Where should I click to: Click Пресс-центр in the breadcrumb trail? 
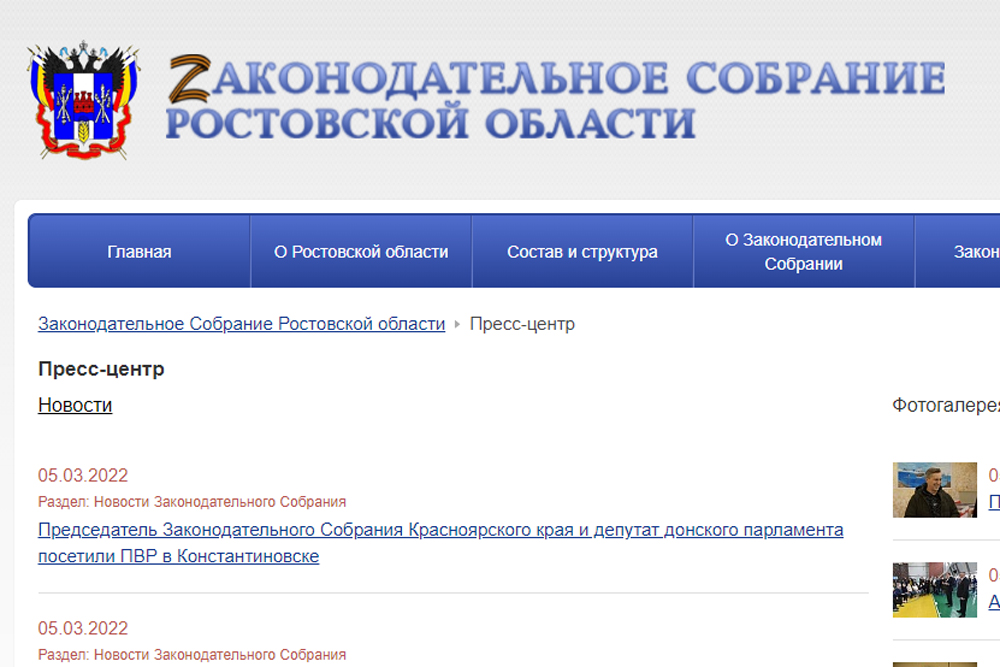coord(522,324)
